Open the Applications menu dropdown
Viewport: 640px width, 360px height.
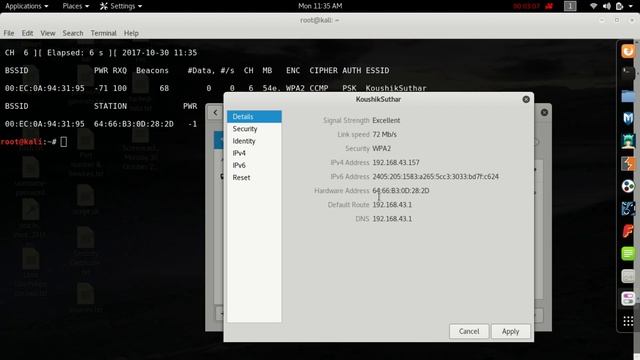(27, 6)
